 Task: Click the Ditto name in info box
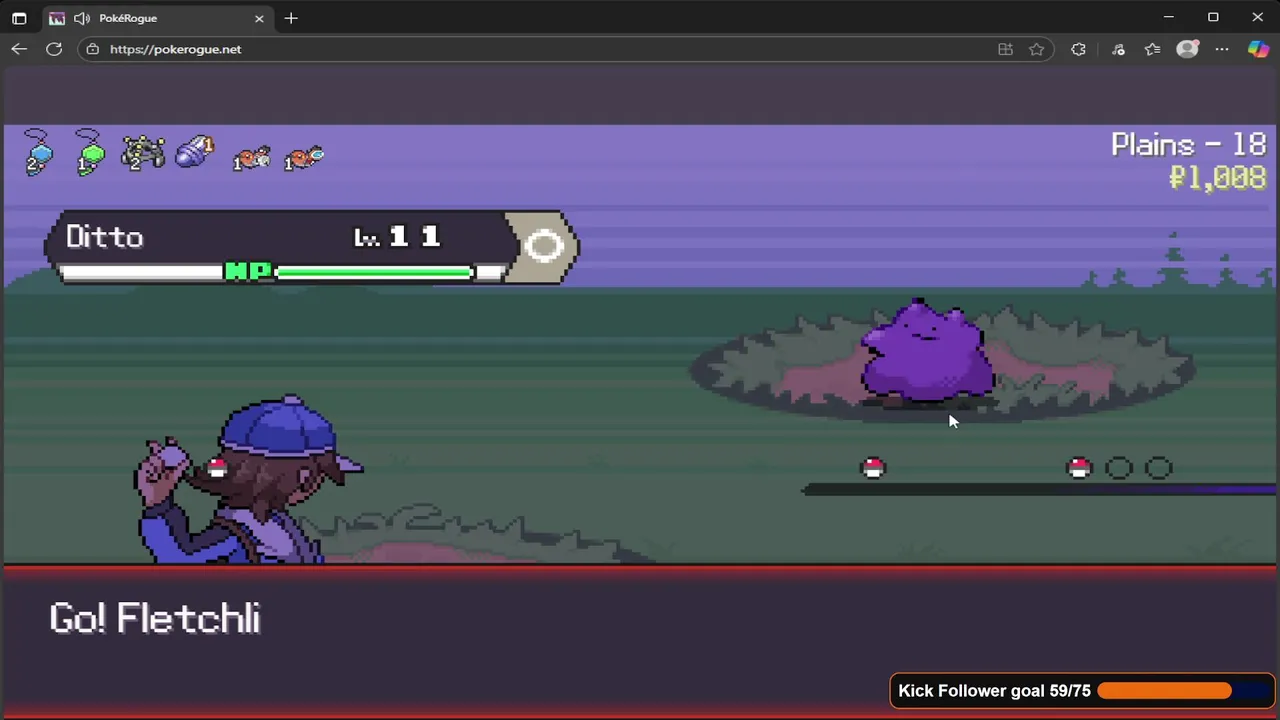[x=105, y=237]
